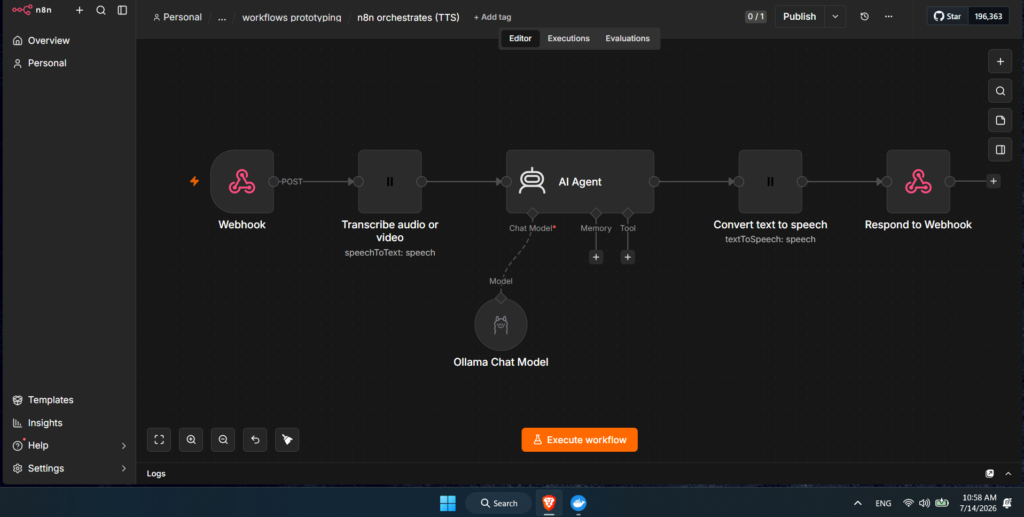Click the Personal breadcrumb at top
1024x517 pixels.
tap(177, 17)
